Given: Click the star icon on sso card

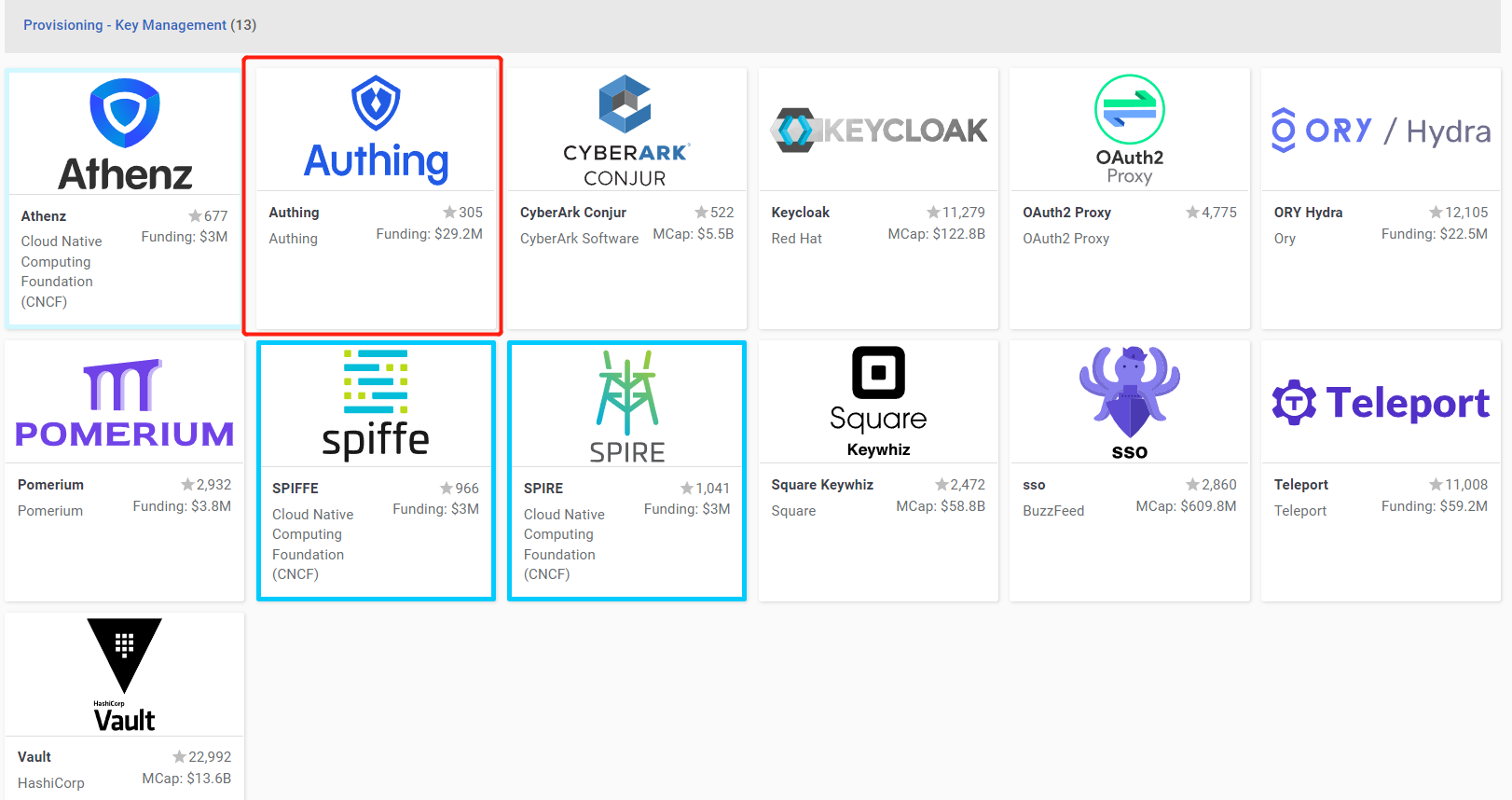Looking at the screenshot, I should (1193, 485).
